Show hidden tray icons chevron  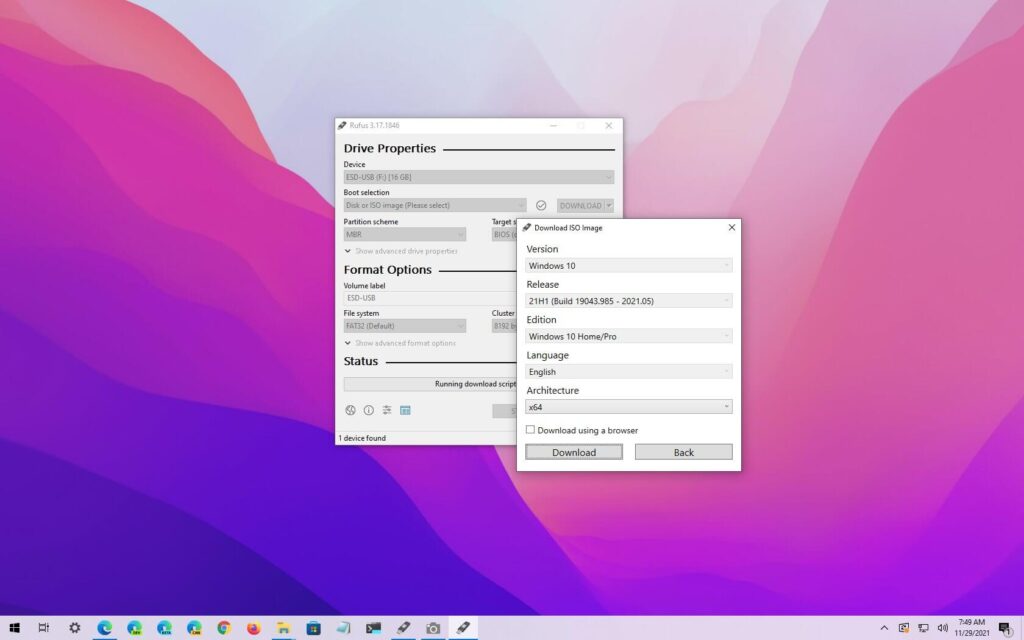click(x=884, y=628)
